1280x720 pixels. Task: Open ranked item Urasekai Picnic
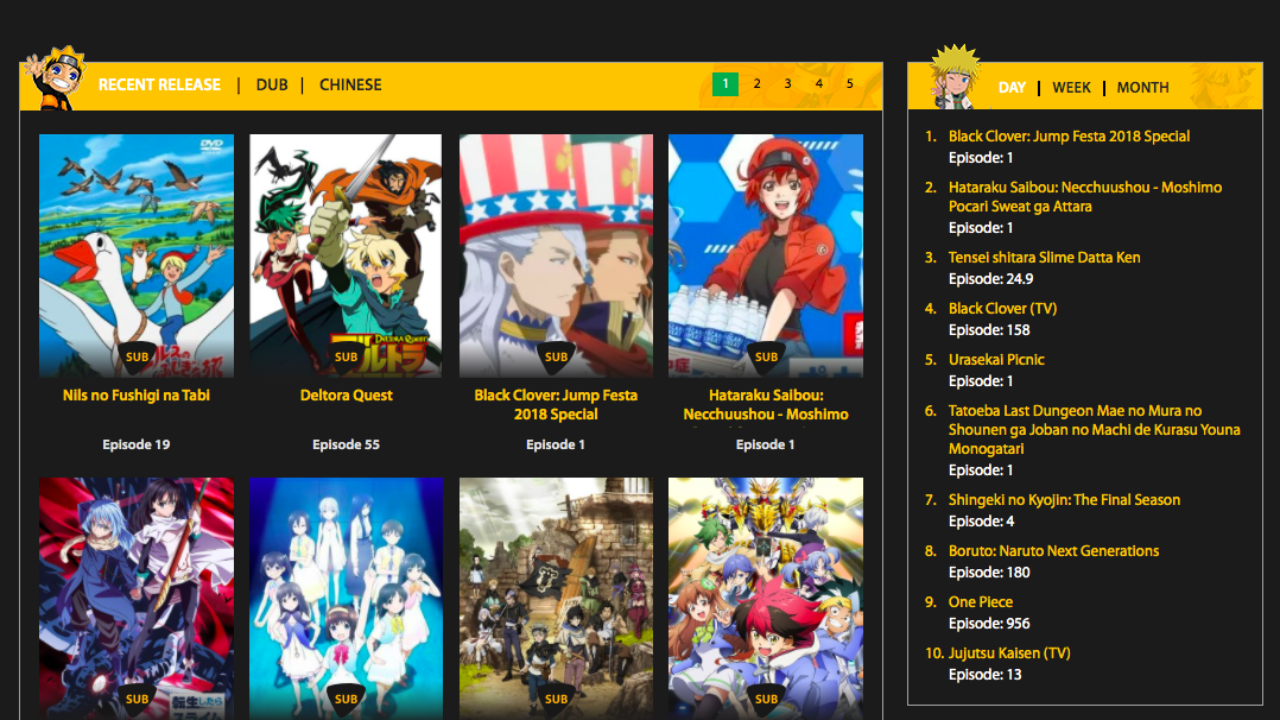[x=996, y=360]
